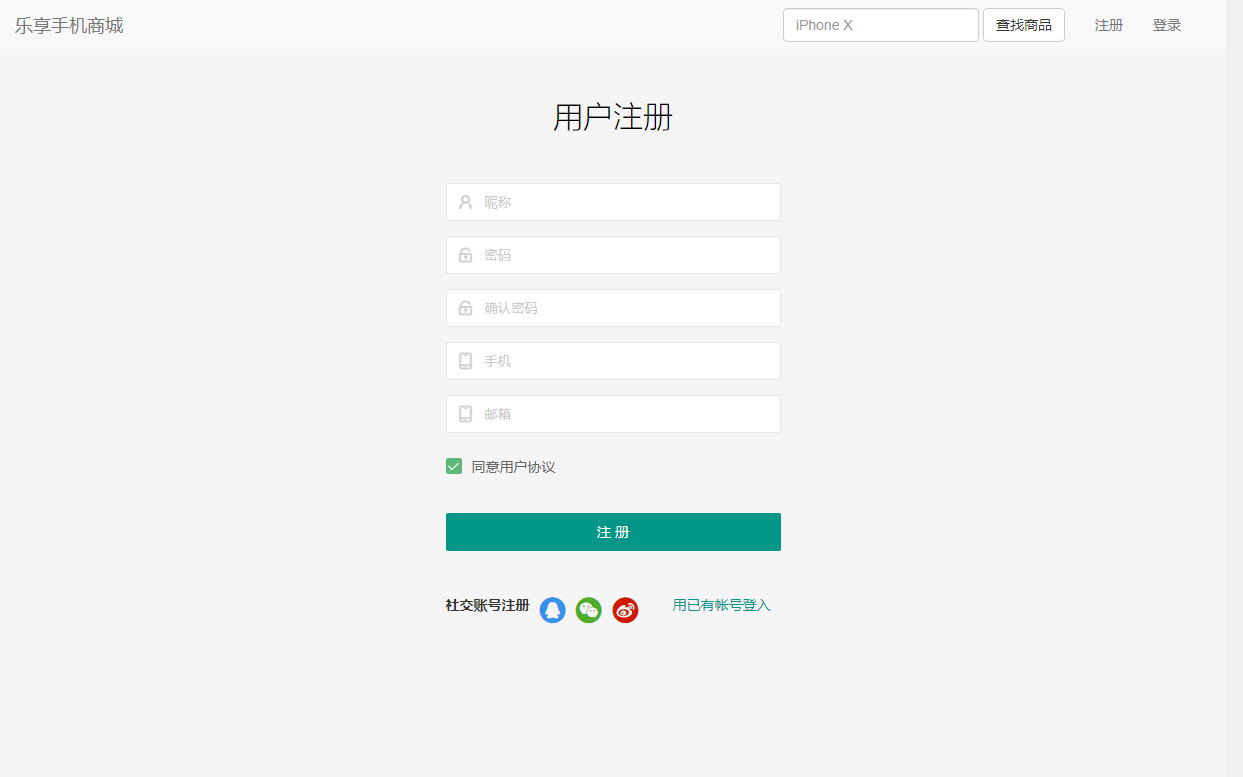Focus the 密码 password input
This screenshot has height=777, width=1243.
[x=613, y=255]
